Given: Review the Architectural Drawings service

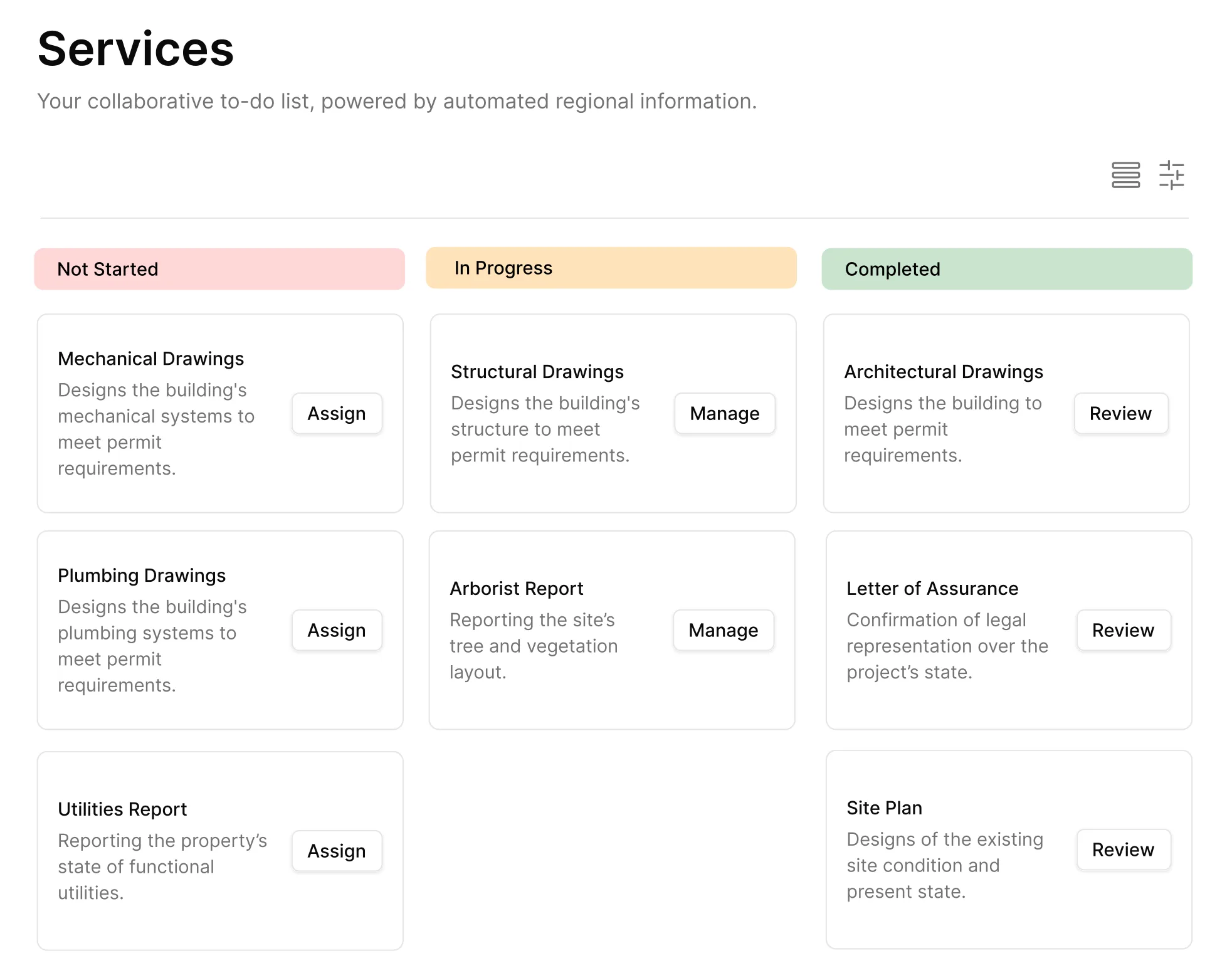Looking at the screenshot, I should click(1120, 413).
